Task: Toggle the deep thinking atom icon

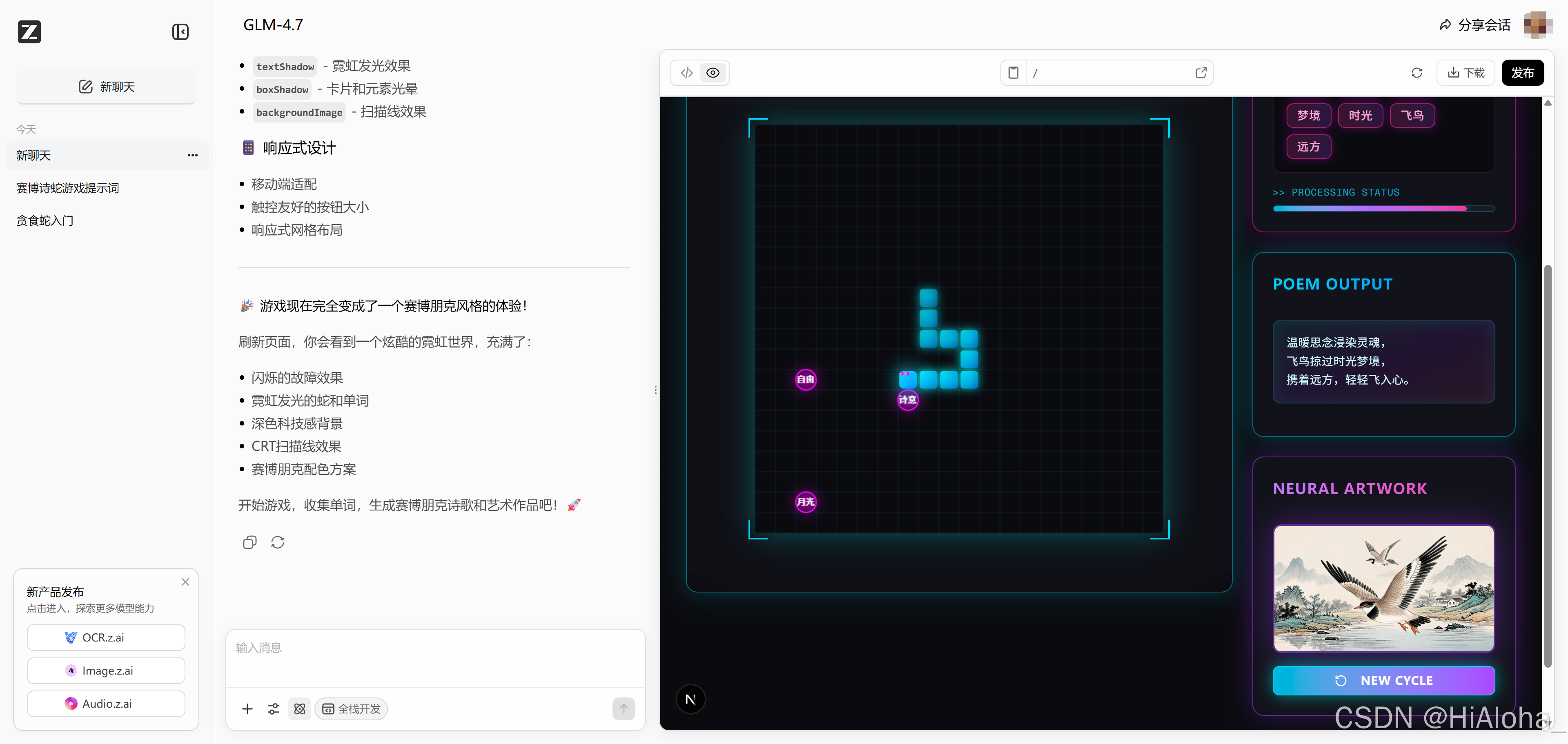Action: pos(299,709)
